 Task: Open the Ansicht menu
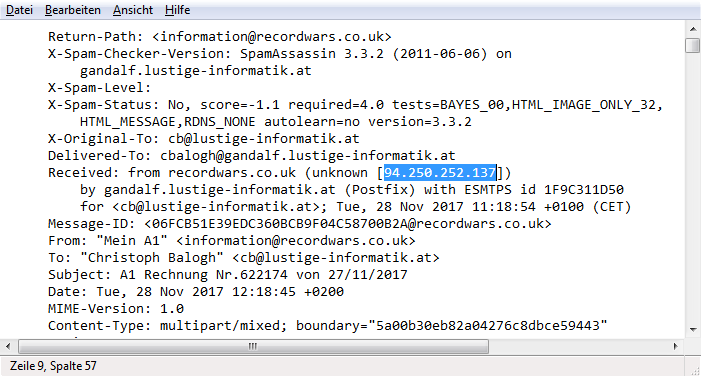pos(133,10)
